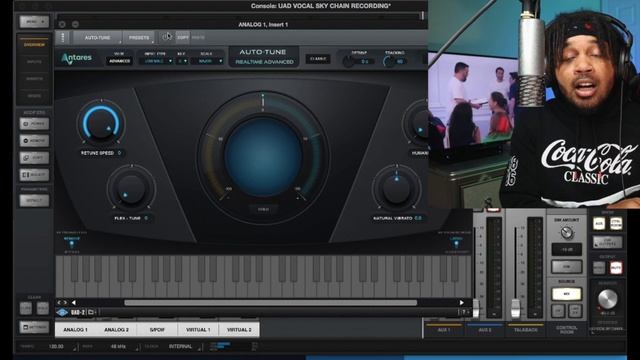Click the Retune Speed knob
The width and height of the screenshot is (640, 360).
(x=101, y=123)
